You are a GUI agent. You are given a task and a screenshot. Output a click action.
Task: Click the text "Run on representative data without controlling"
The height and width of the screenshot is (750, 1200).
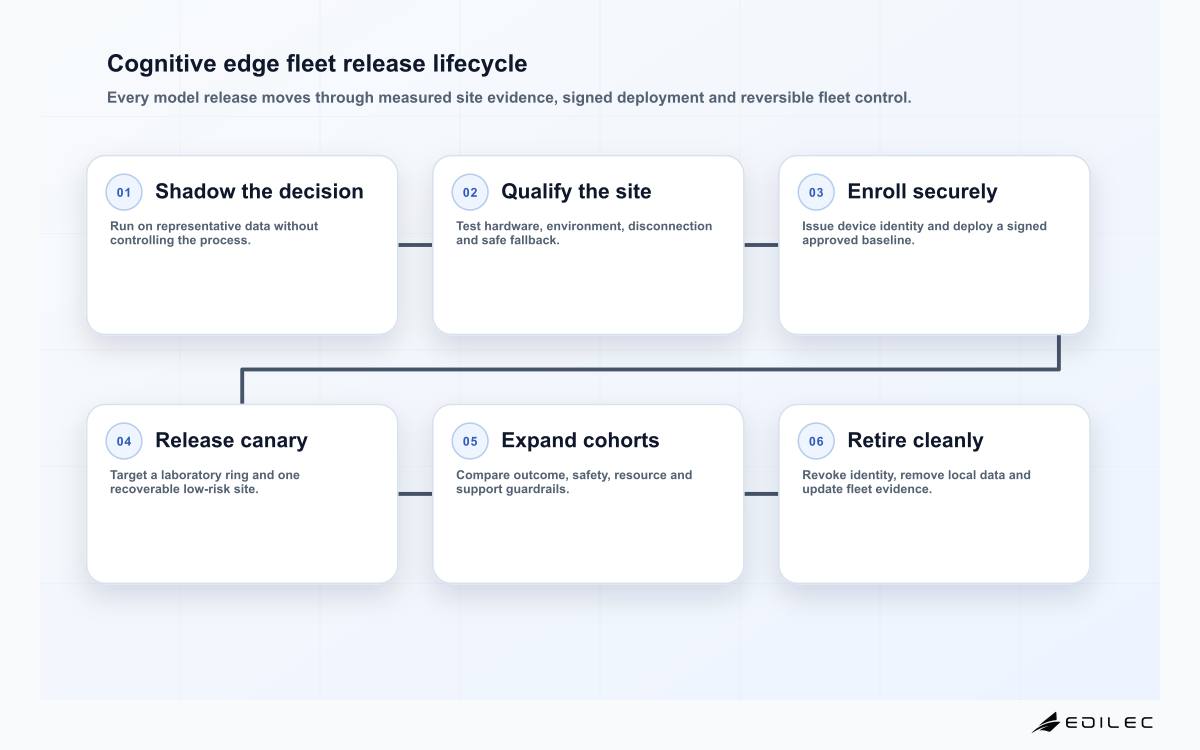pos(214,233)
